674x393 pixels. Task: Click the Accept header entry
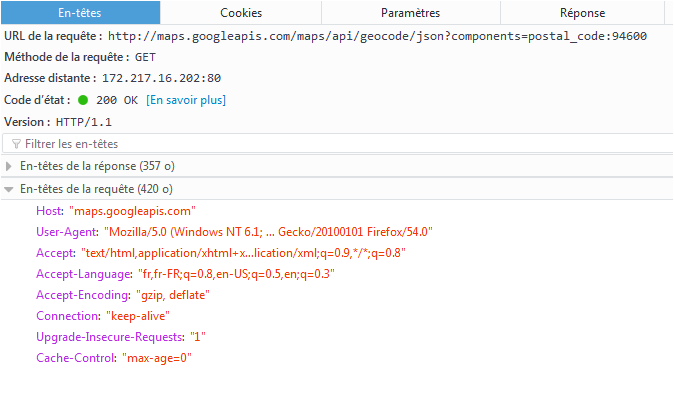click(x=221, y=253)
